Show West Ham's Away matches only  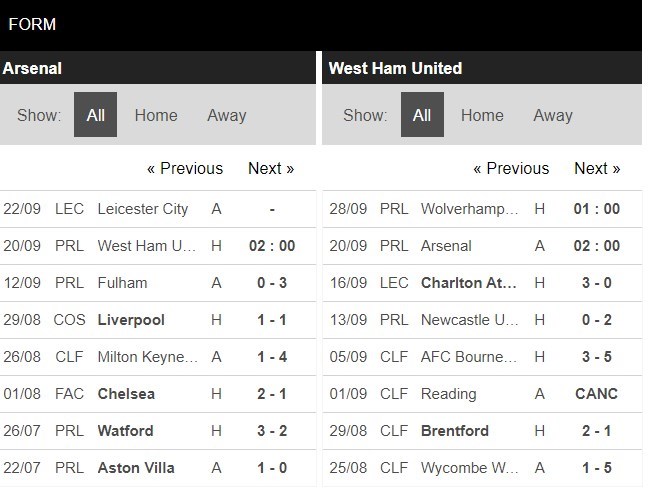click(553, 115)
